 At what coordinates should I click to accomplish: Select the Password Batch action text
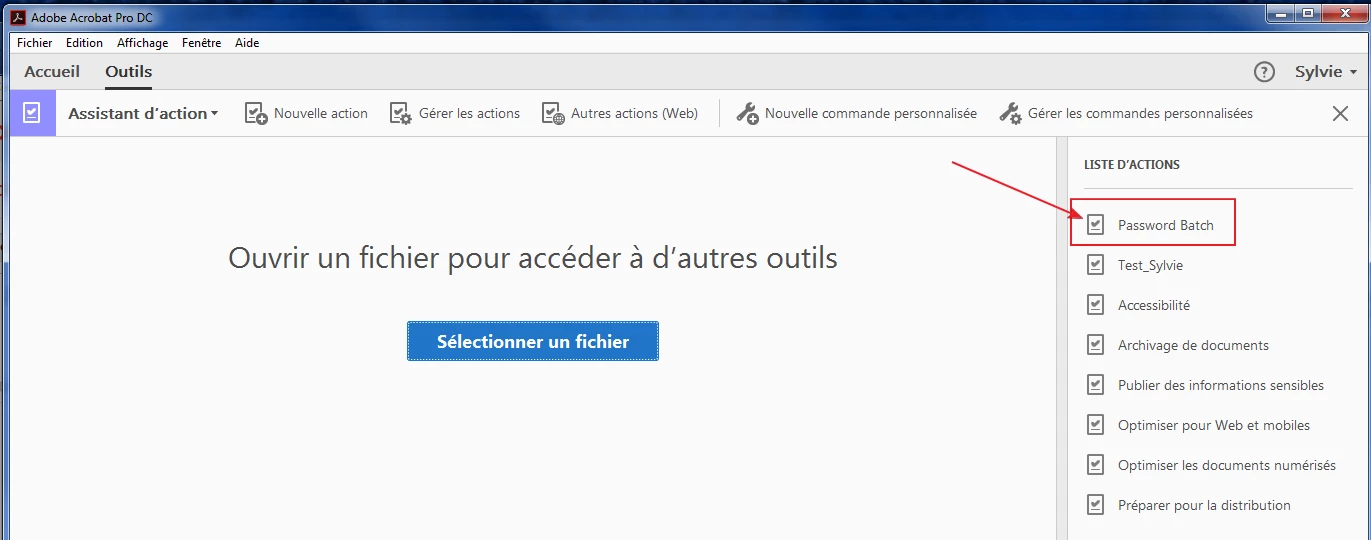(1166, 225)
